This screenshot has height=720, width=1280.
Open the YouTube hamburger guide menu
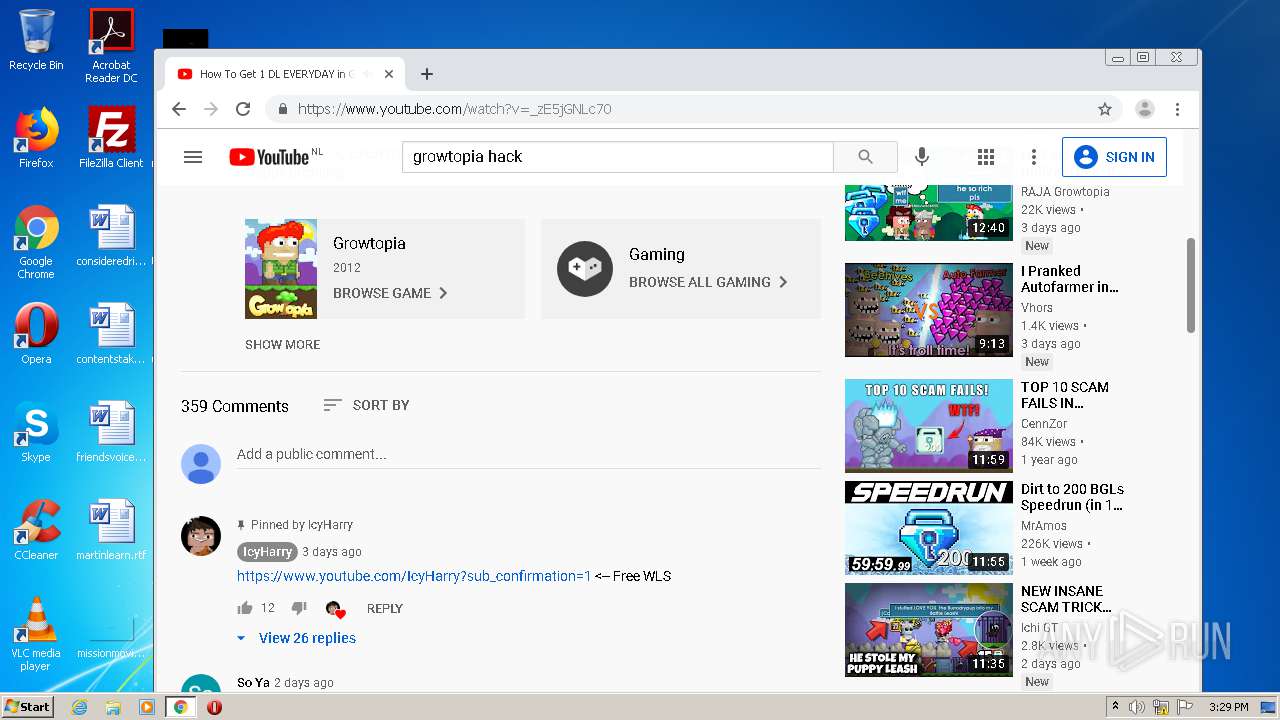click(193, 157)
